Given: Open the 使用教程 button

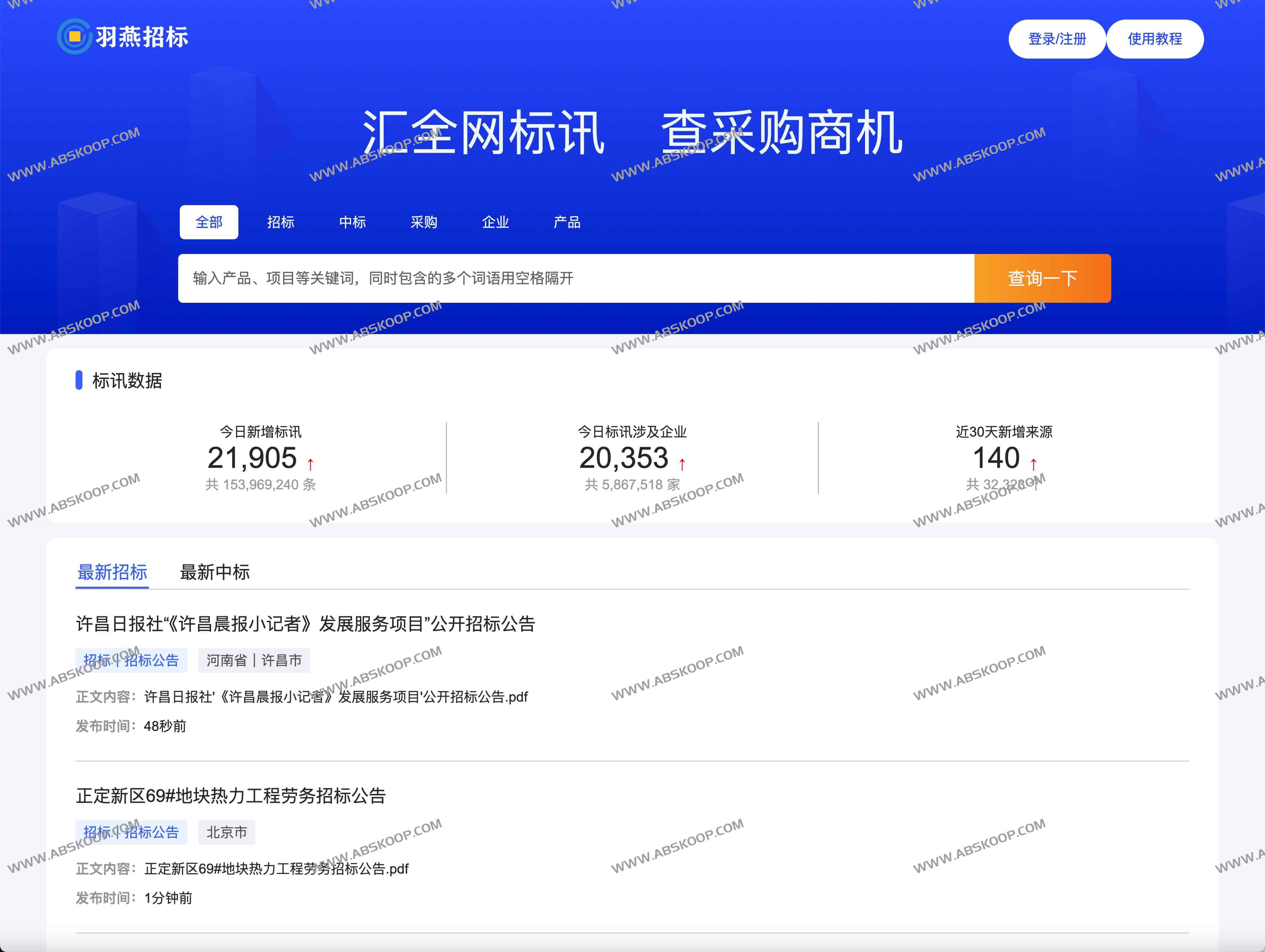Looking at the screenshot, I should pyautogui.click(x=1154, y=39).
